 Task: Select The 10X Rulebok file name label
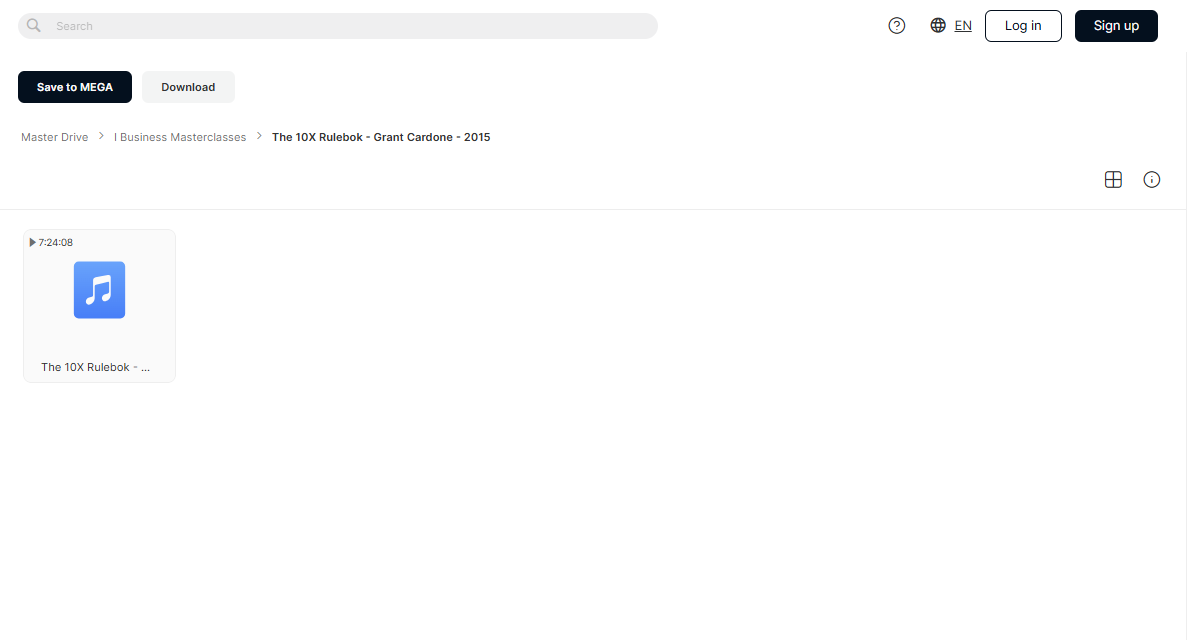tap(95, 367)
